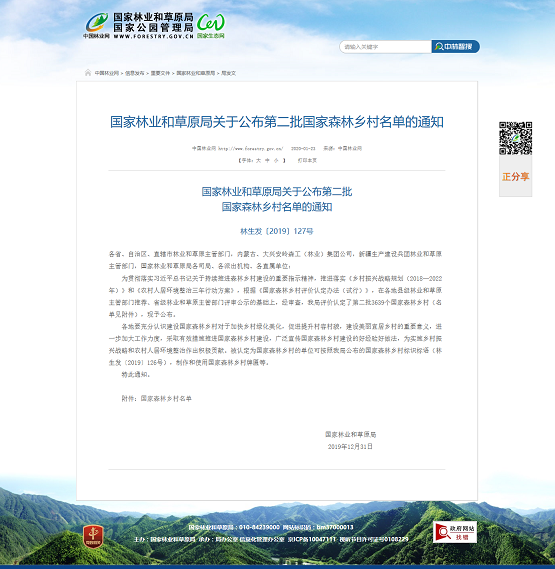Click the 中特智搜 search button

[455, 46]
